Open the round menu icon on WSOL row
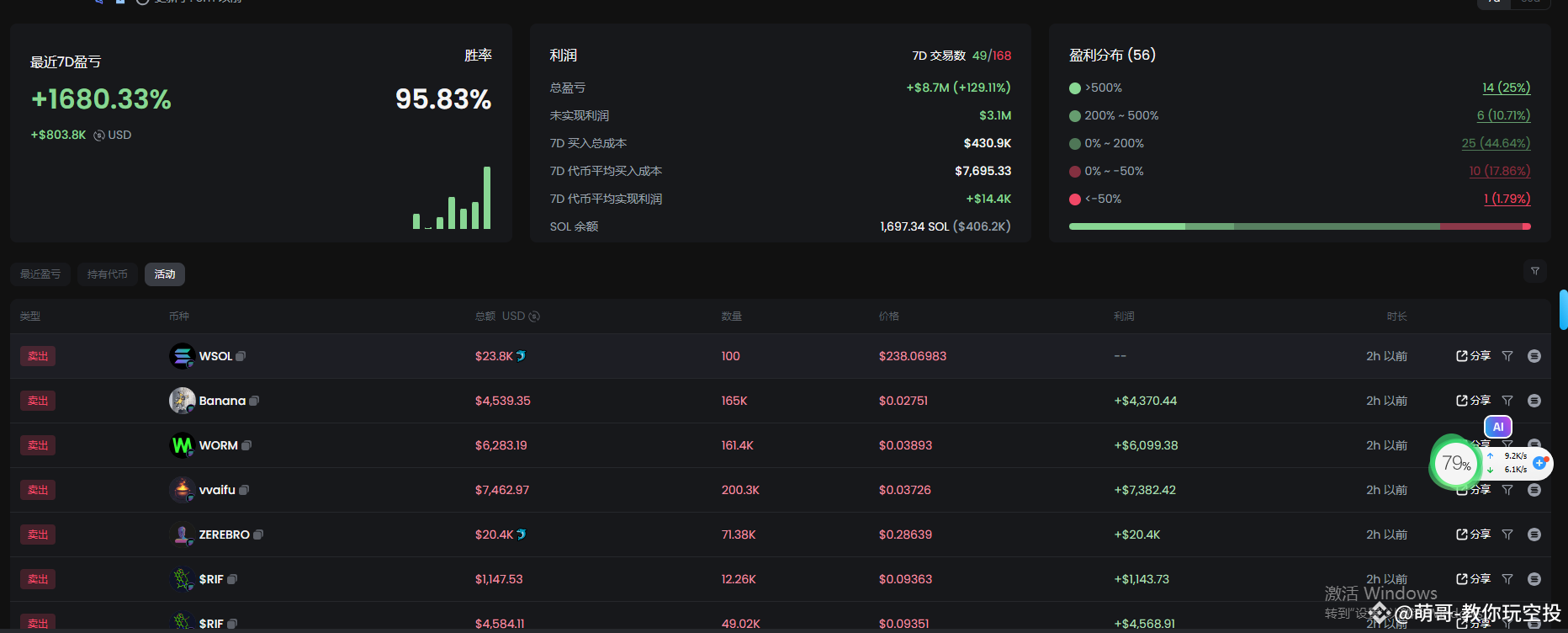This screenshot has width=1568, height=633. point(1534,356)
